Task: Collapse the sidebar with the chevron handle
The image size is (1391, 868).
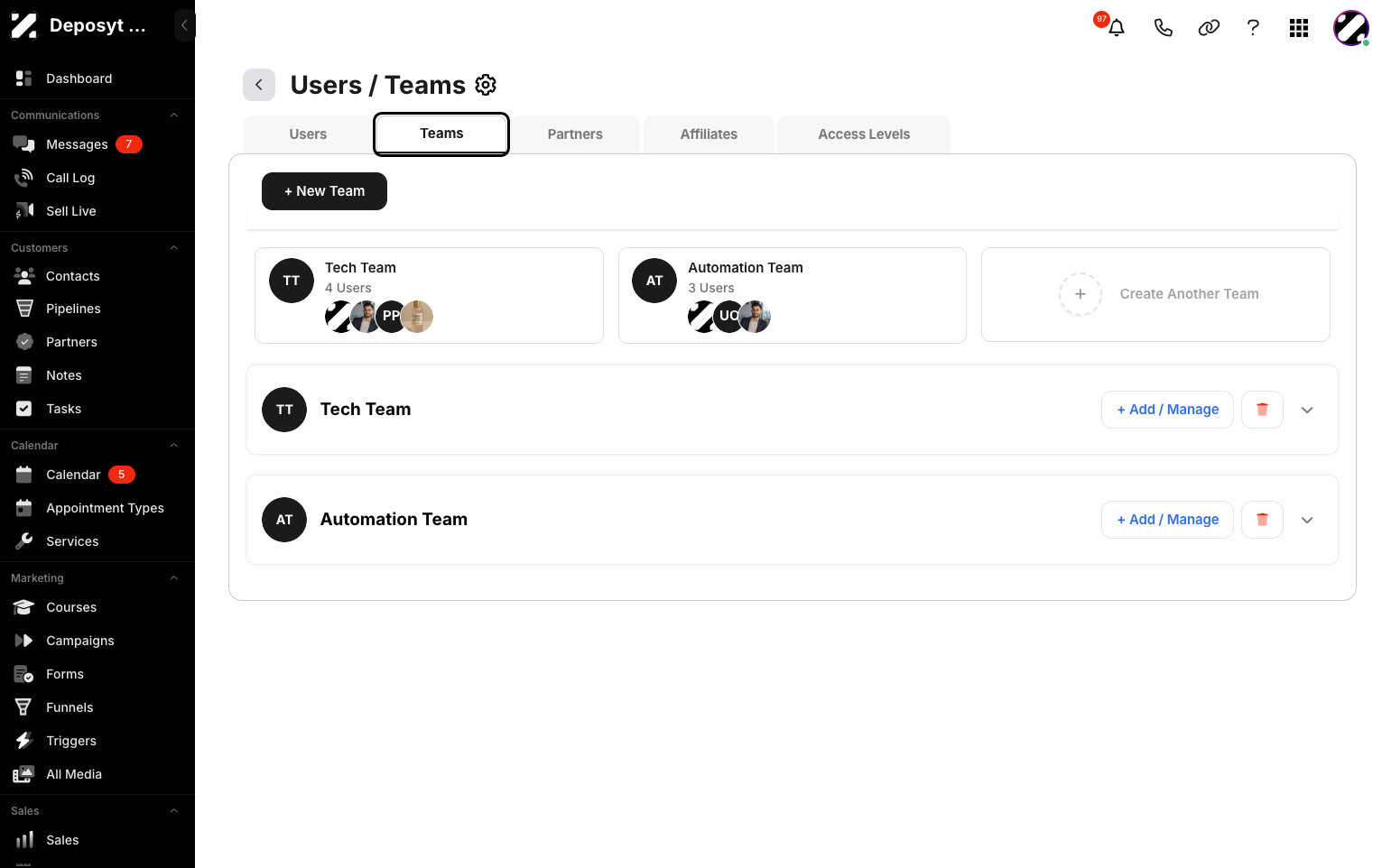Action: [x=184, y=25]
